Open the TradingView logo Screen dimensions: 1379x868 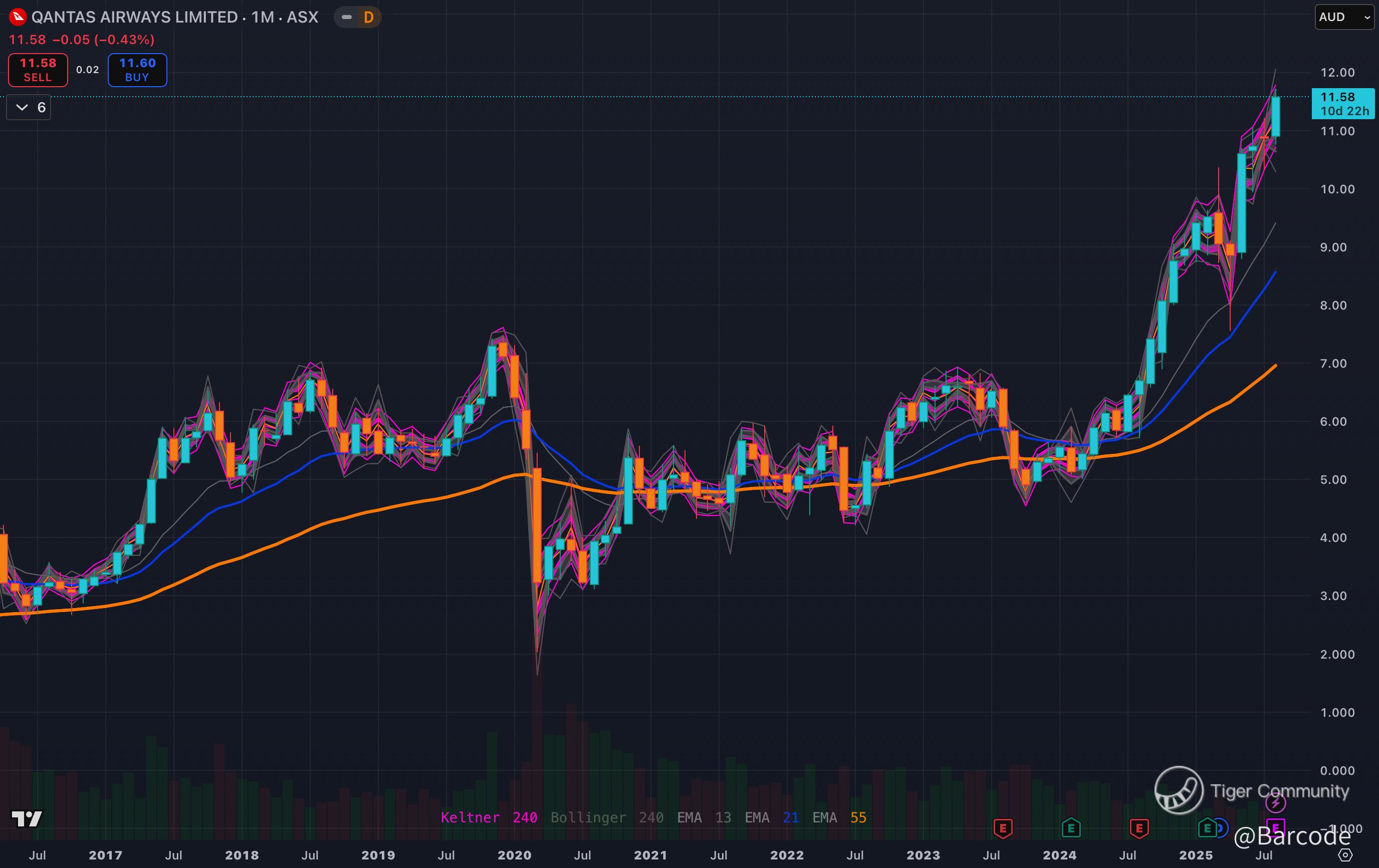pos(27,819)
